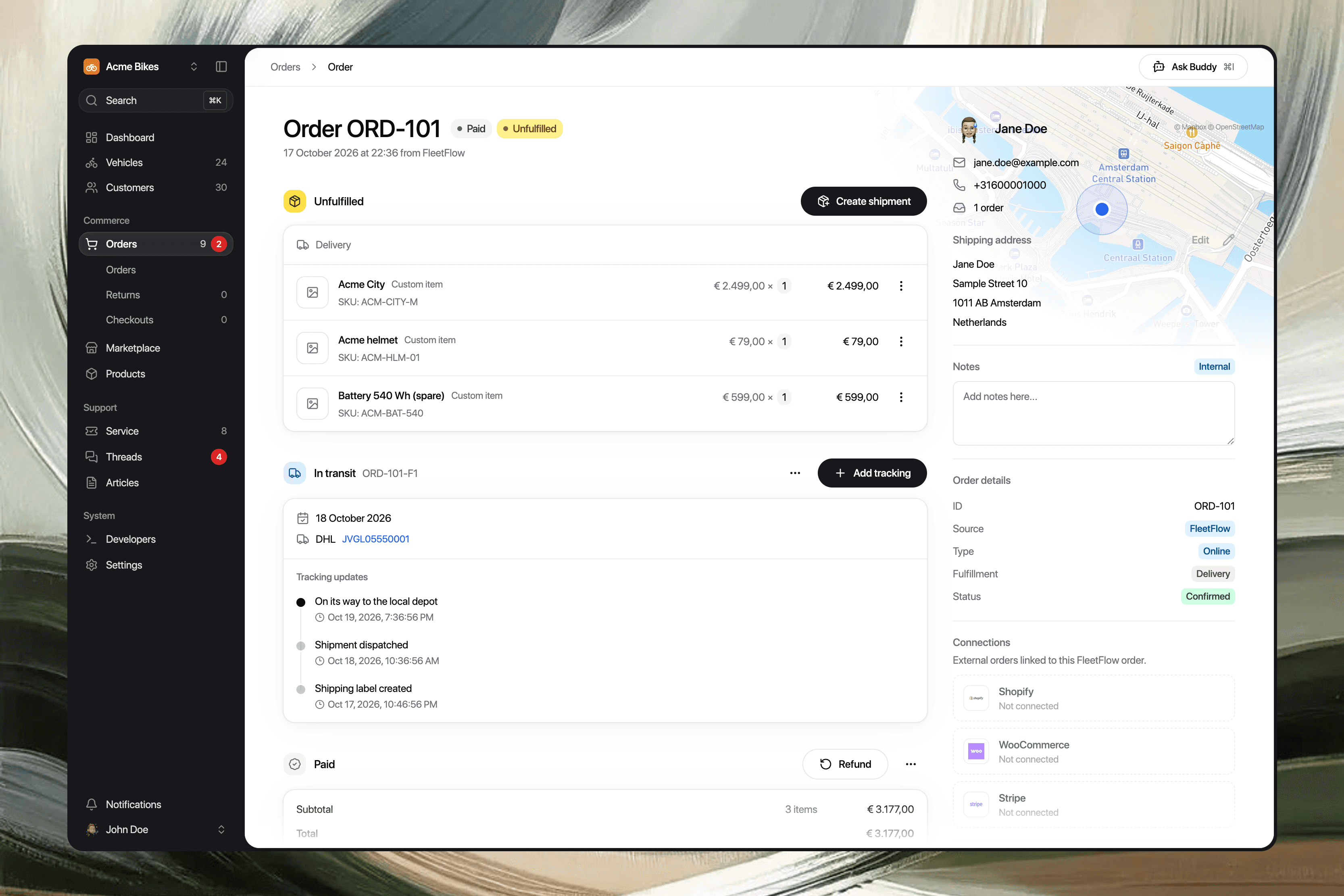This screenshot has height=896, width=1344.
Task: Click the Settings gear icon
Action: 92,565
